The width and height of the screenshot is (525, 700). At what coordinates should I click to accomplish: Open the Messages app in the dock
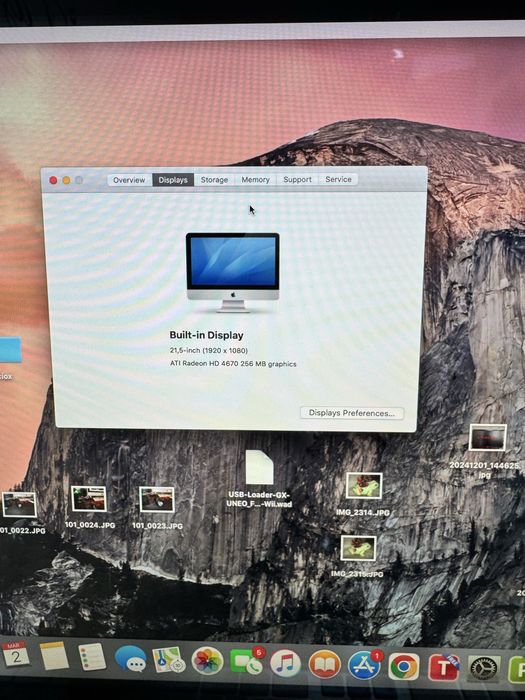pos(130,659)
